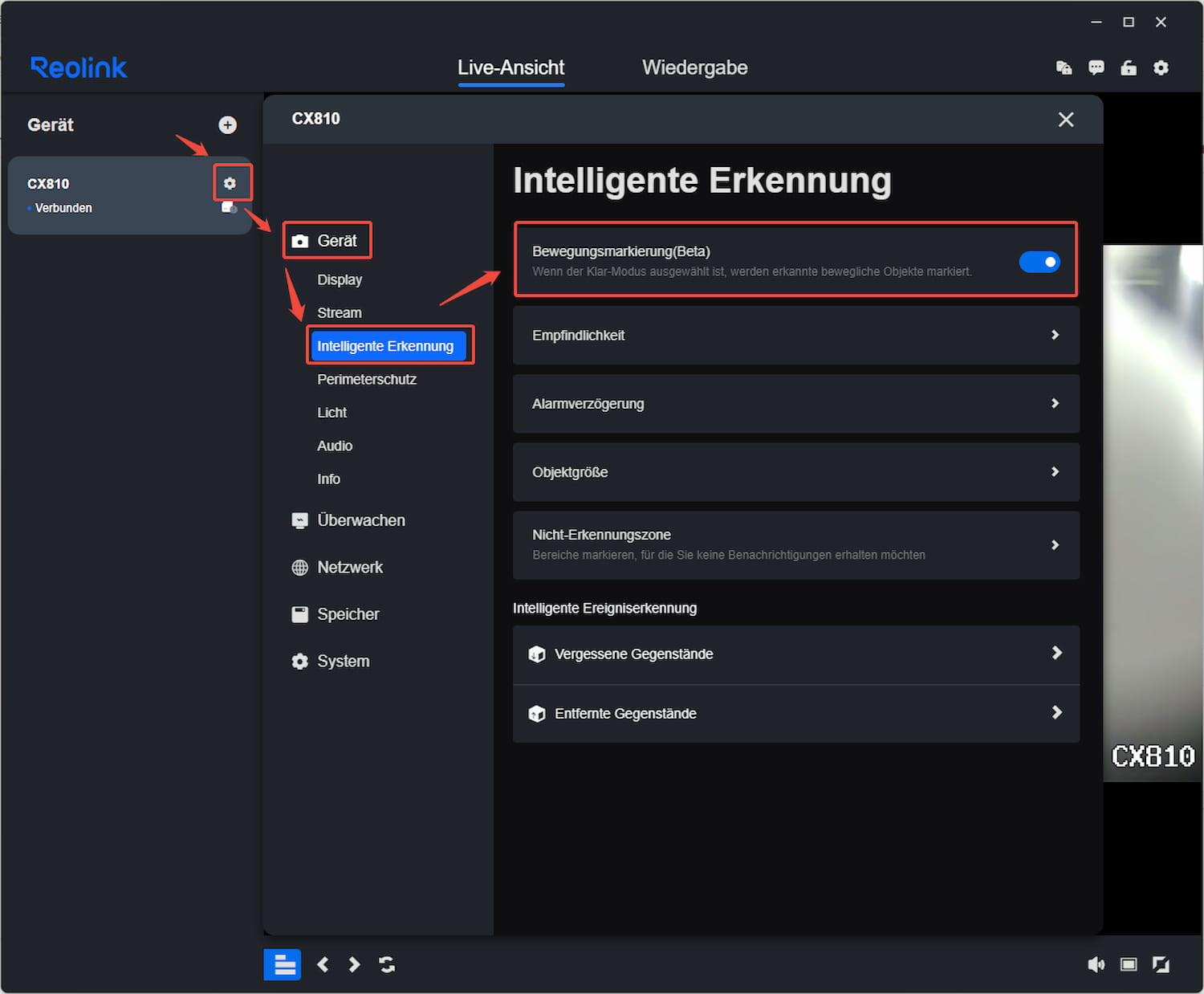Viewport: 1204px width, 994px height.
Task: Open Überwachen settings category
Action: [x=348, y=520]
